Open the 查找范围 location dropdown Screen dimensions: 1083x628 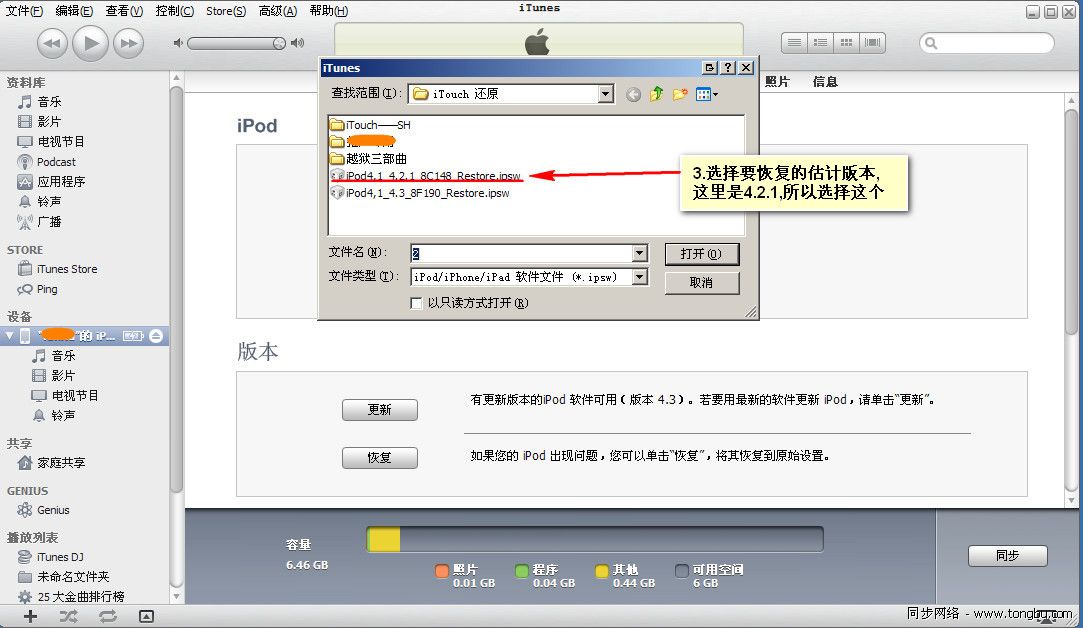point(605,94)
